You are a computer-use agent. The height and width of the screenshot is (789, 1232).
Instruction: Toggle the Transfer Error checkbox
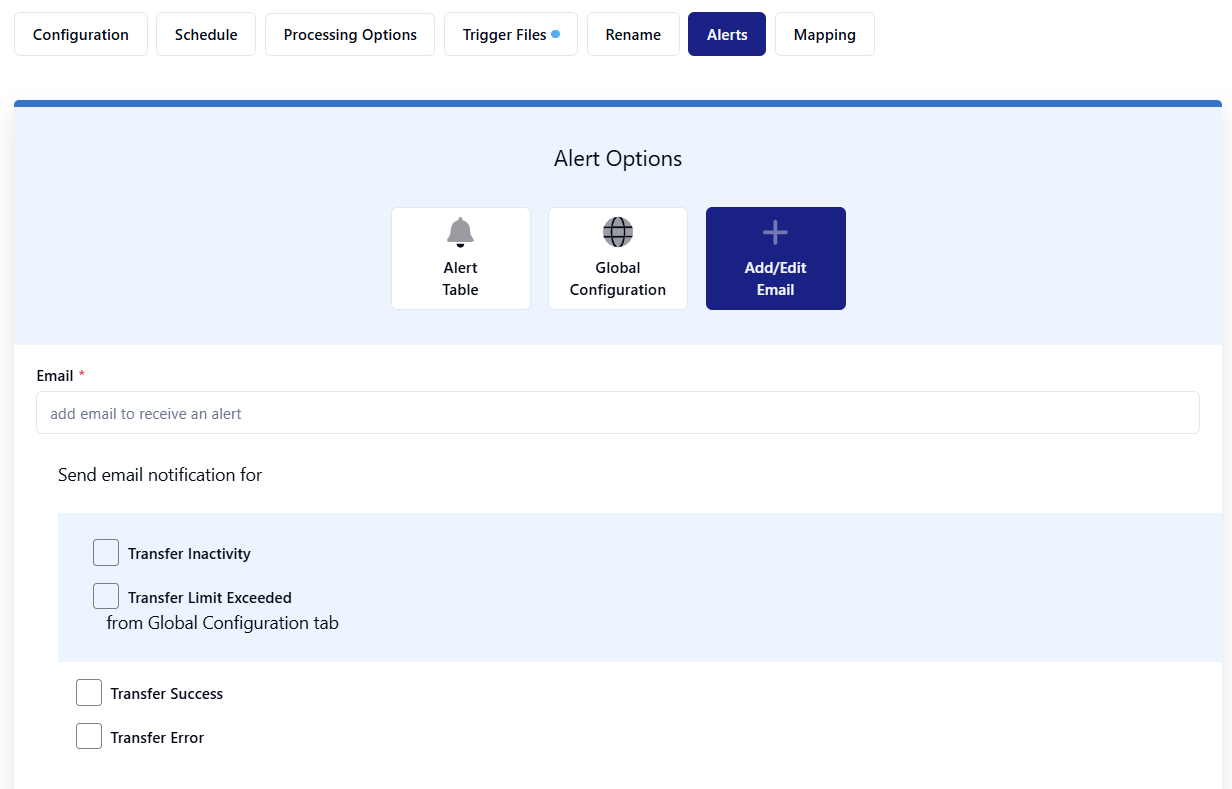click(x=89, y=737)
